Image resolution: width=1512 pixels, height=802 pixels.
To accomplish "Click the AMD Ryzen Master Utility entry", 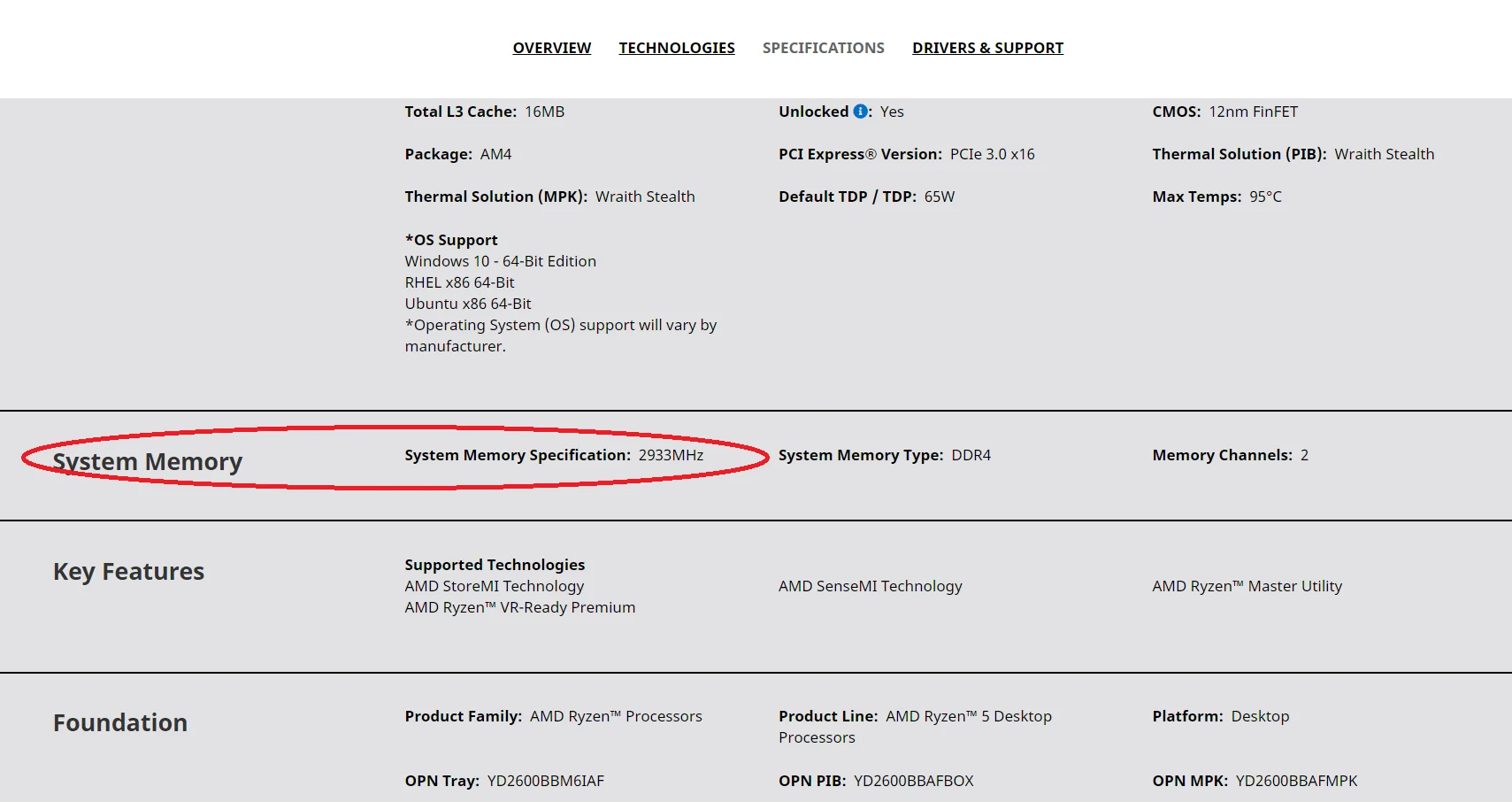I will [1247, 586].
